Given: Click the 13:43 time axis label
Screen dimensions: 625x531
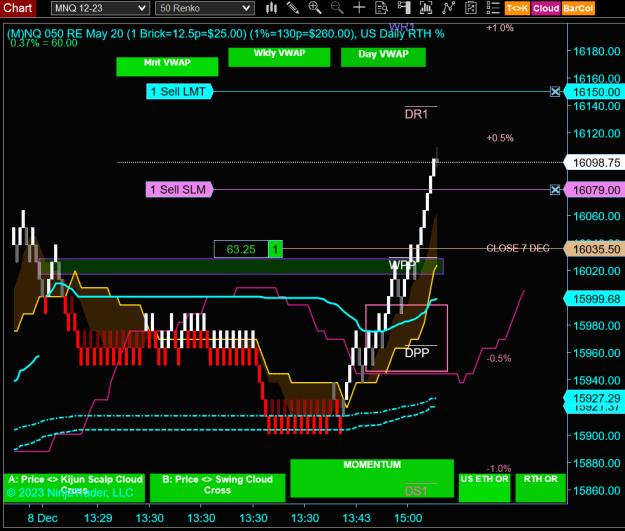Looking at the screenshot, I should pyautogui.click(x=356, y=518).
